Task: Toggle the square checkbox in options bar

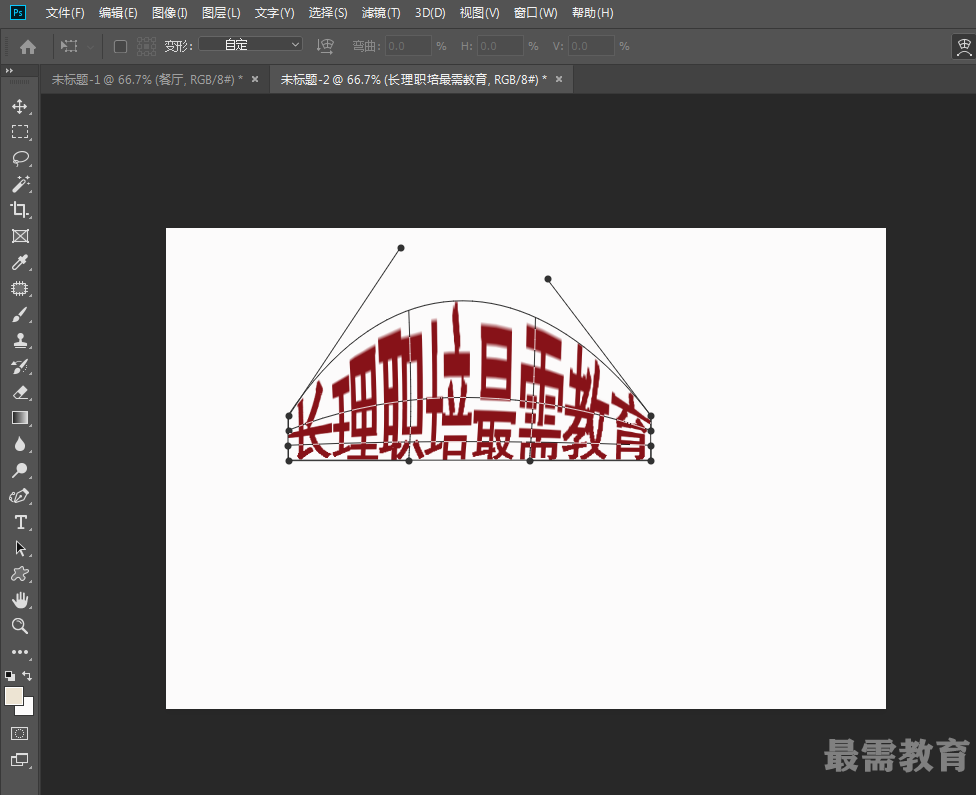Action: tap(120, 47)
